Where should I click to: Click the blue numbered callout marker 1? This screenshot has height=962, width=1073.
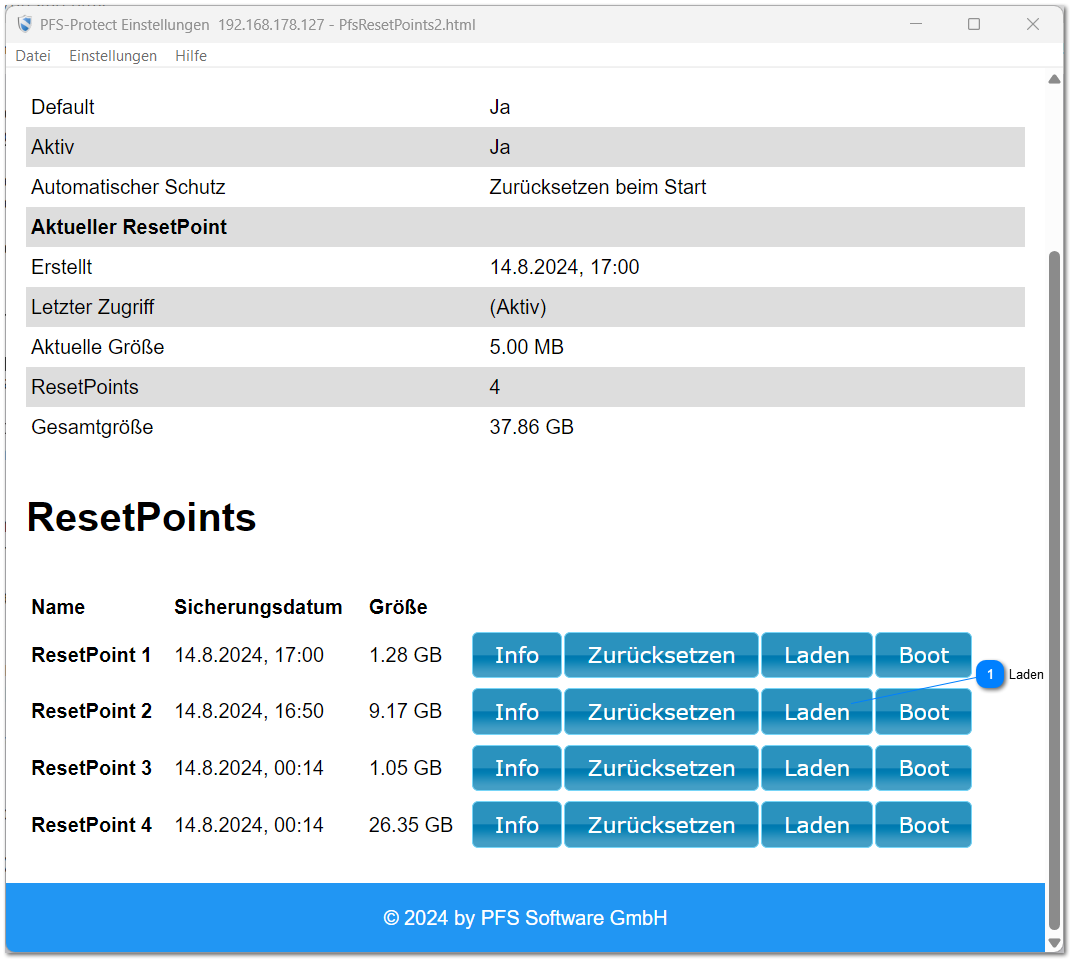[989, 675]
